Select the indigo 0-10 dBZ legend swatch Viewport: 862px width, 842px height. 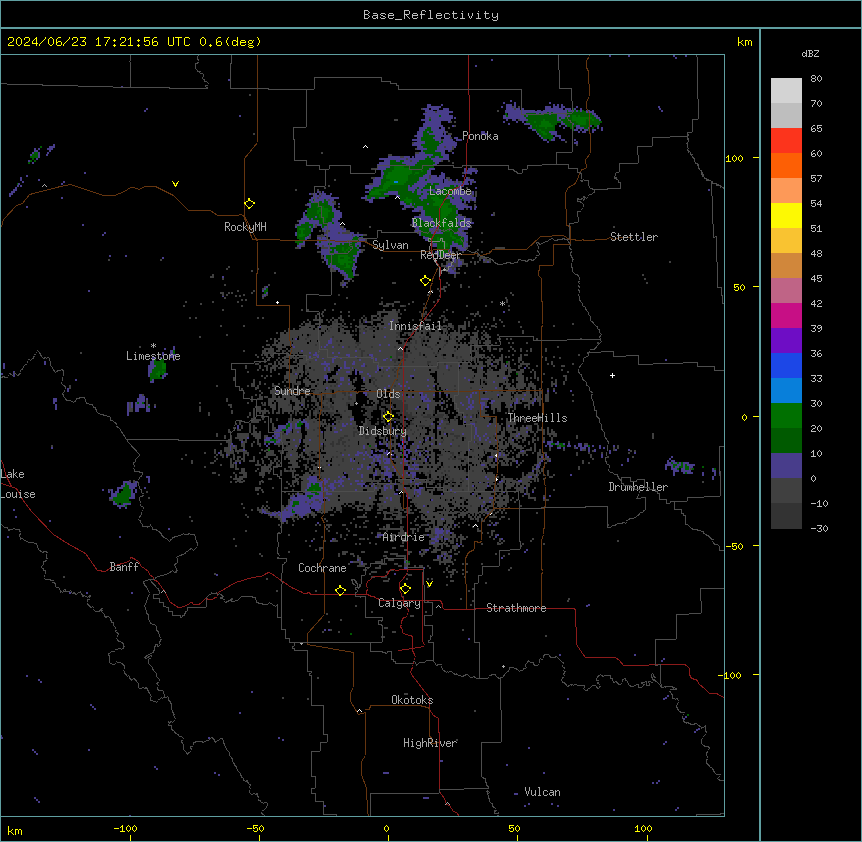(786, 466)
